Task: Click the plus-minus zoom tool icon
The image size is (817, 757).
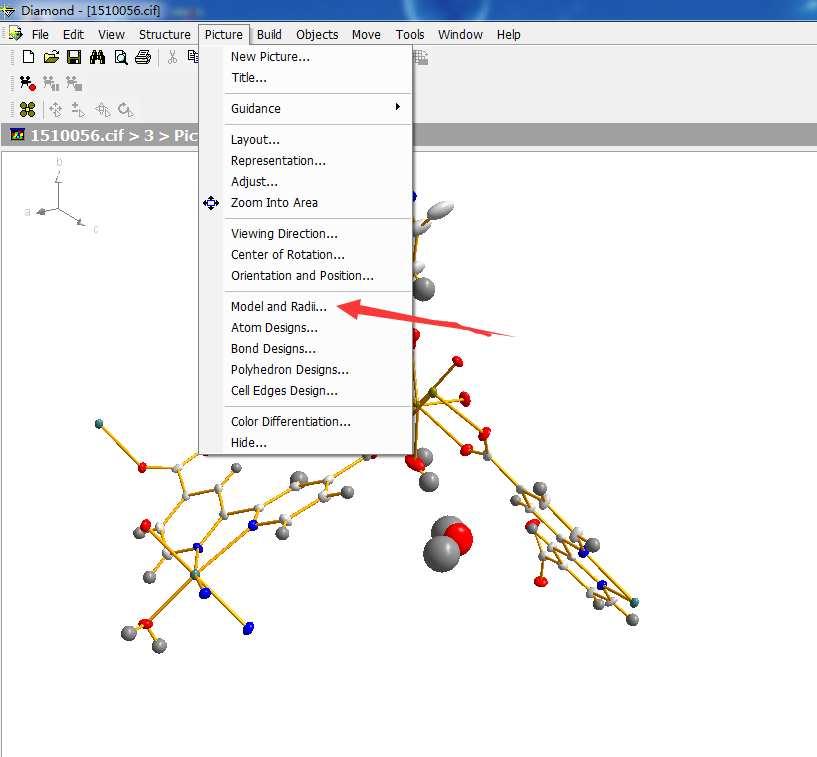Action: 78,109
